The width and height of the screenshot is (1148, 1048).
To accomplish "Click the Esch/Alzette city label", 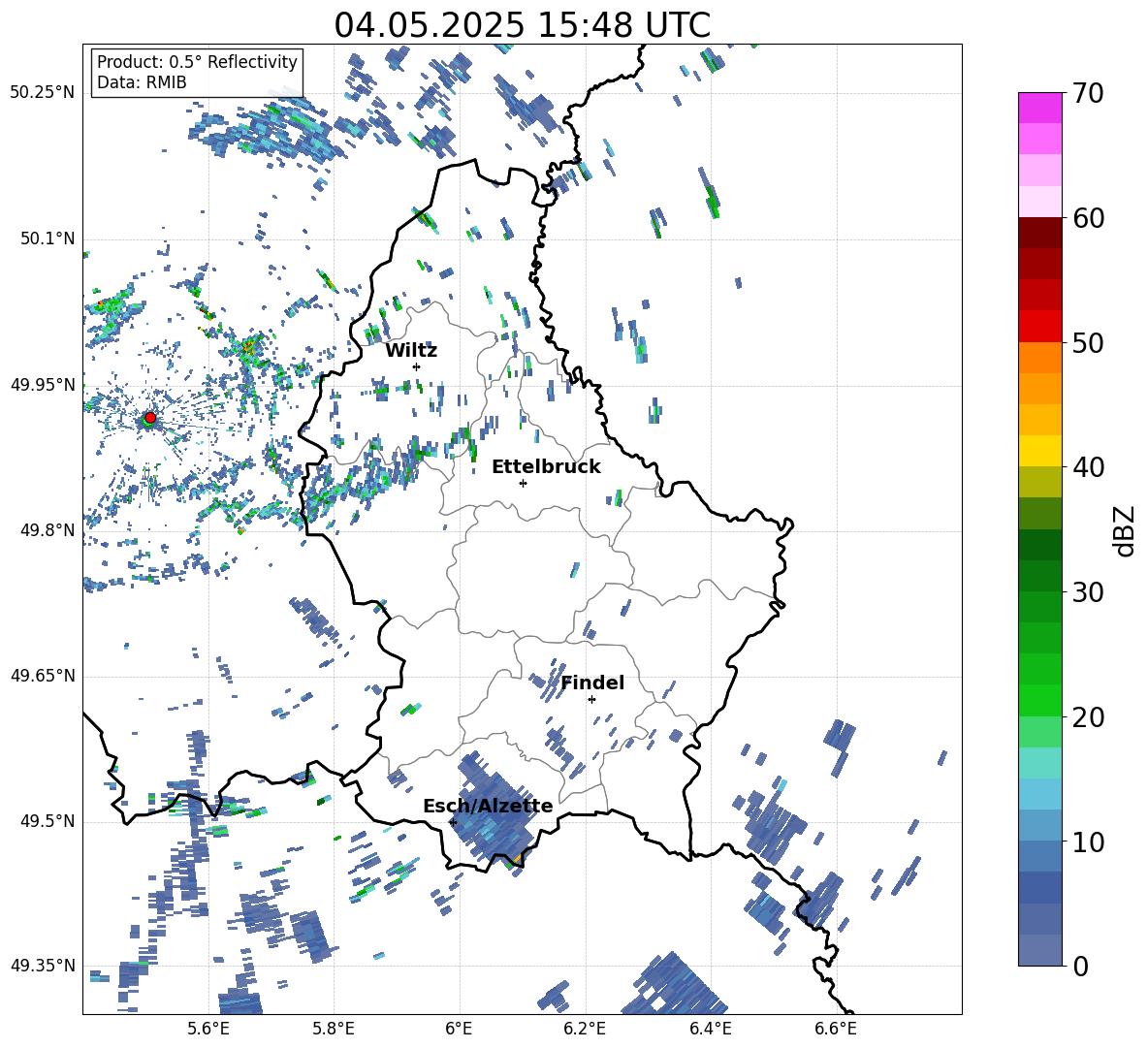I will tap(488, 806).
